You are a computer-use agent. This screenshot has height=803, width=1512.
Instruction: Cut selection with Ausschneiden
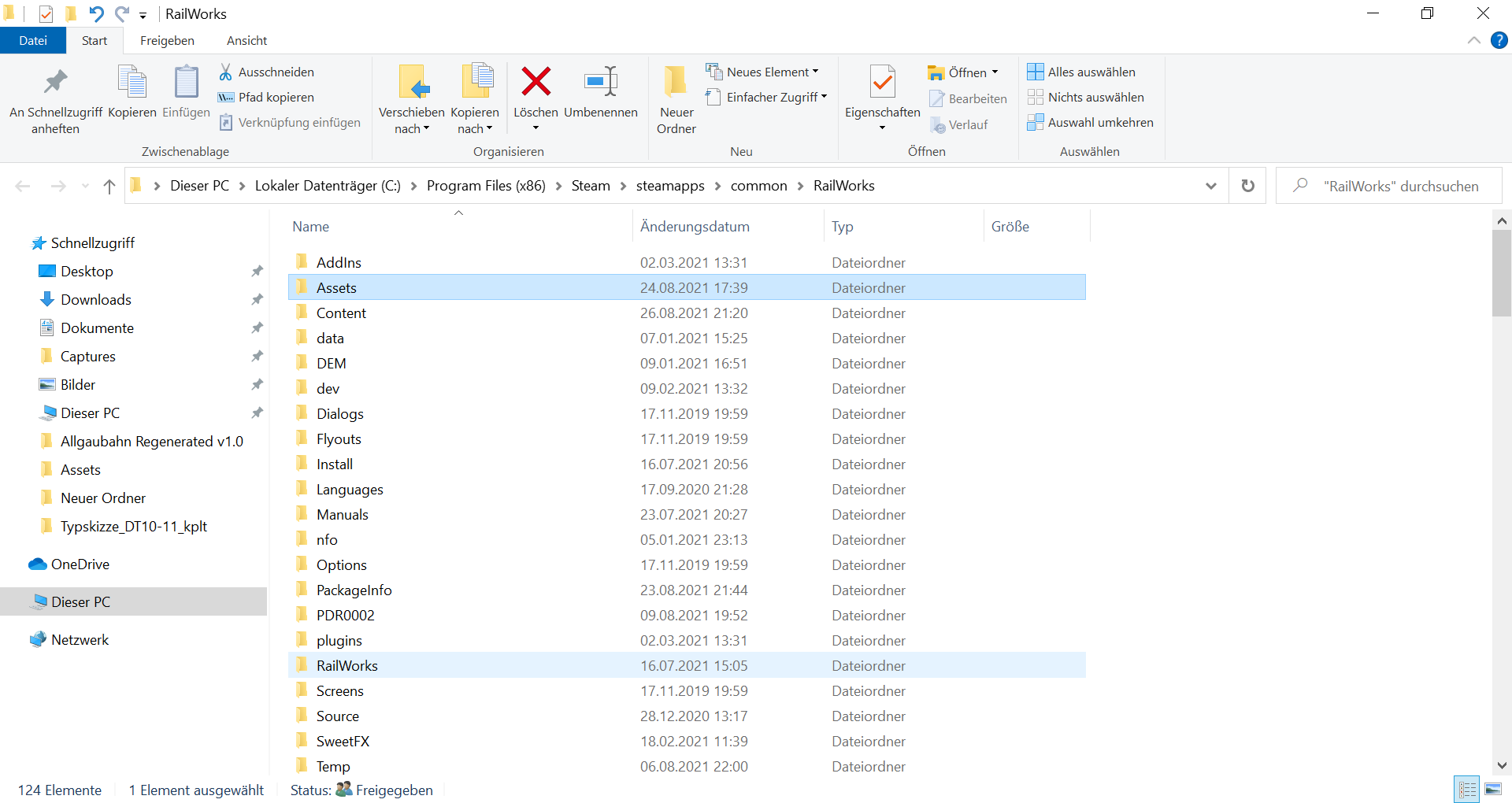pyautogui.click(x=267, y=72)
